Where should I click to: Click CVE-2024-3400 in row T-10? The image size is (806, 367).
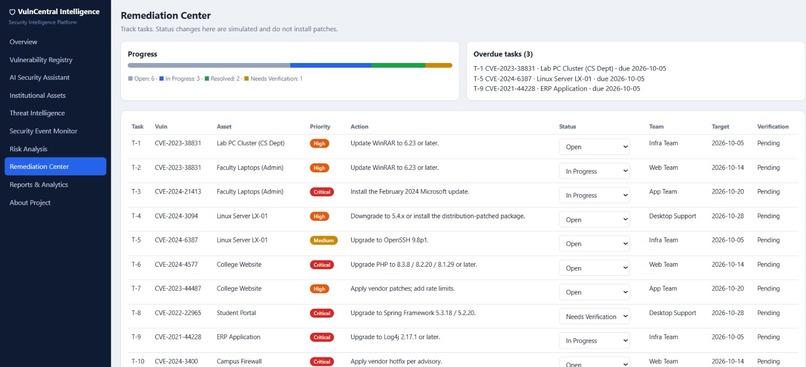(176, 361)
